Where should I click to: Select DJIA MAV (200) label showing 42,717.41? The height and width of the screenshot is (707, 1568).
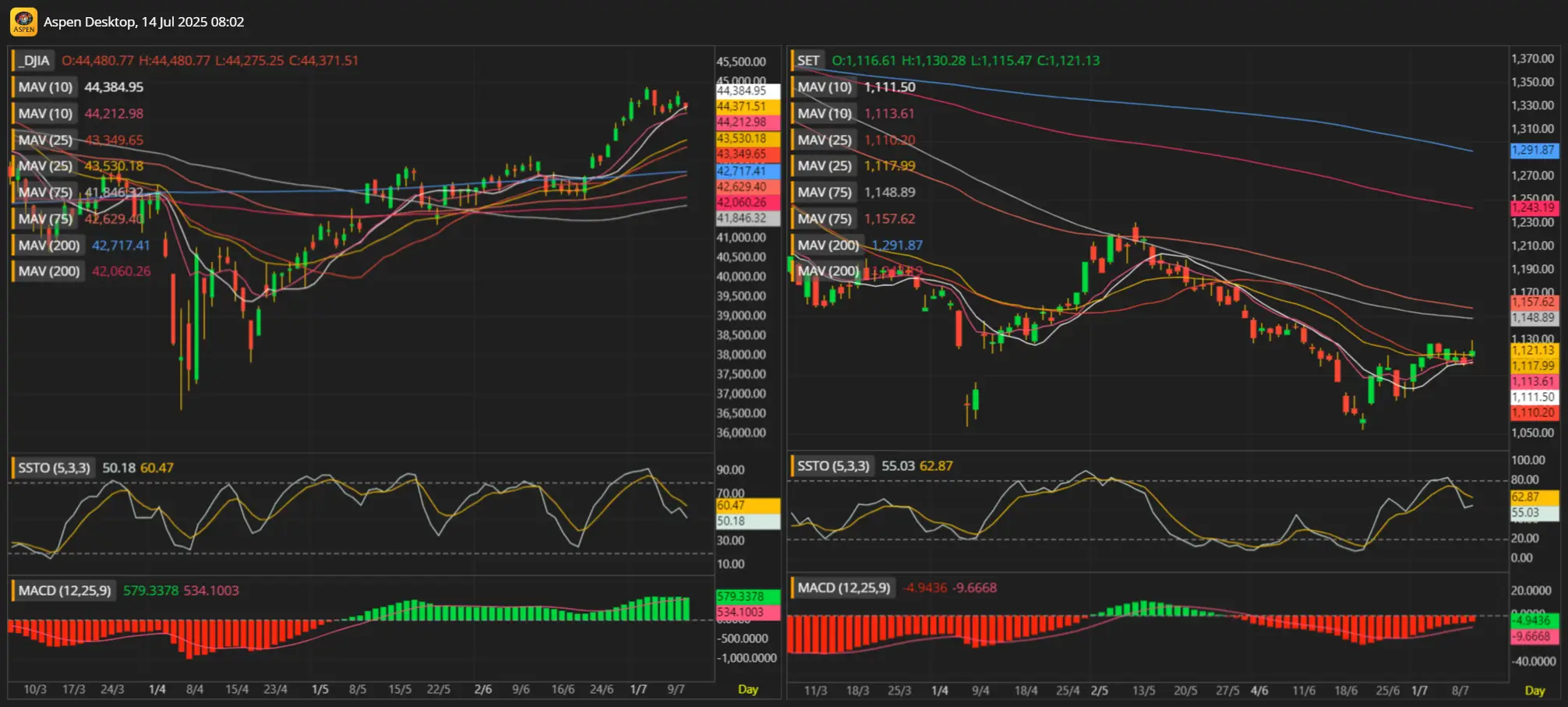tap(48, 246)
